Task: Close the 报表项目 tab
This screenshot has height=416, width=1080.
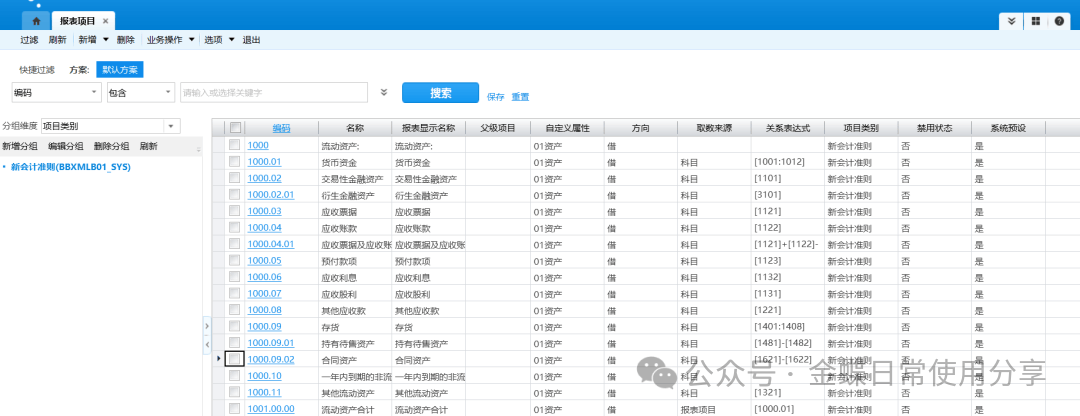Action: tap(106, 21)
